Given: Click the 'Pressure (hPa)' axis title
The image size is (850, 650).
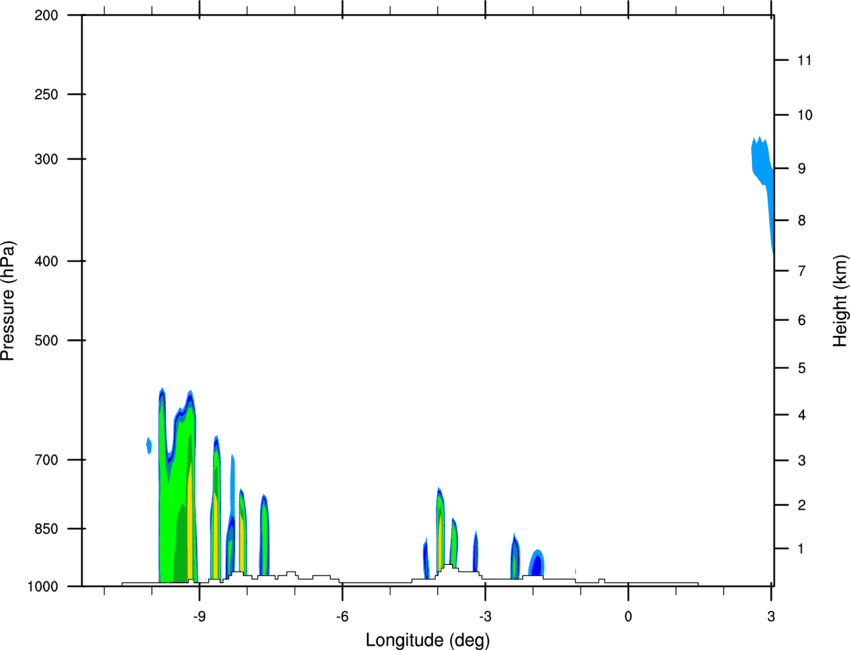Looking at the screenshot, I should click(8, 301).
